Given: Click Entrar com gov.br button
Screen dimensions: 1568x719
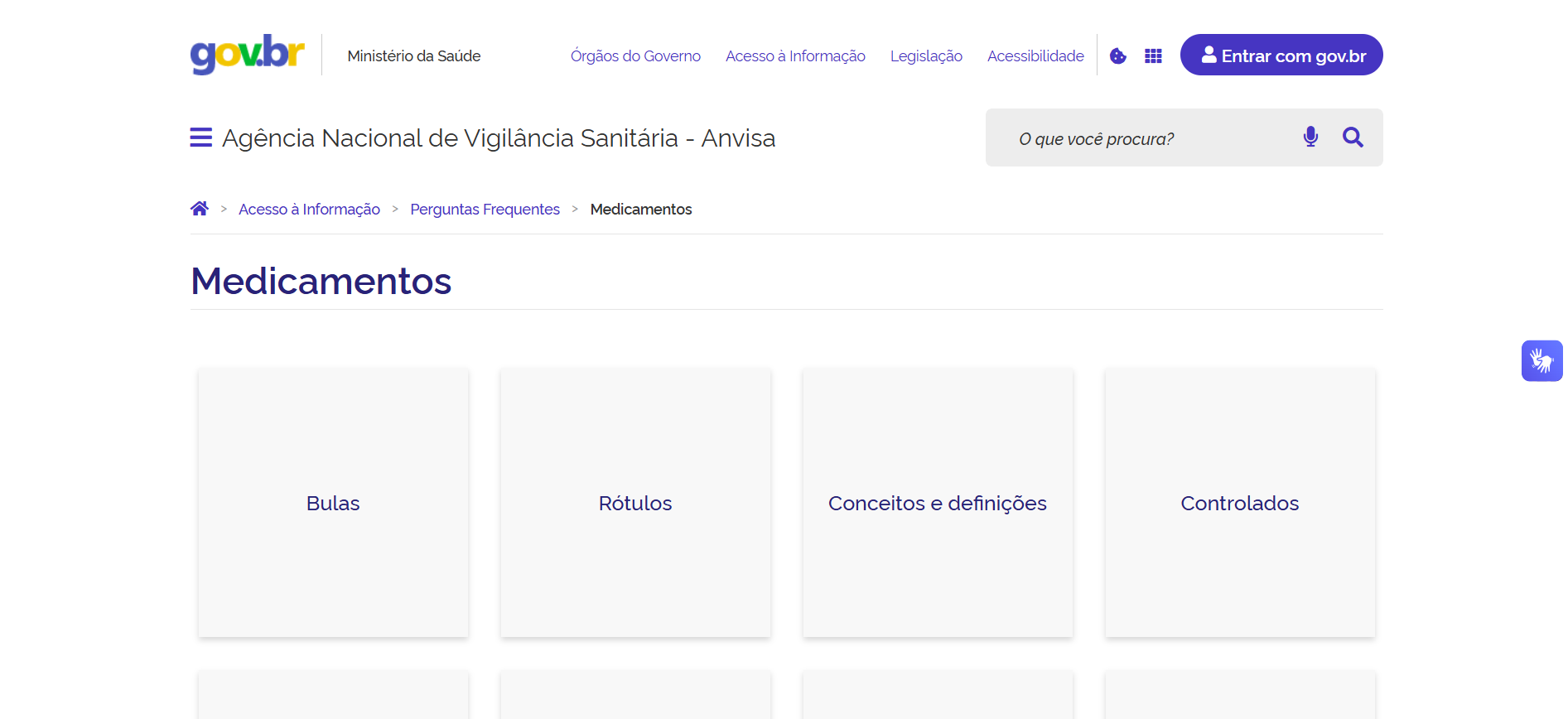Looking at the screenshot, I should coord(1281,55).
